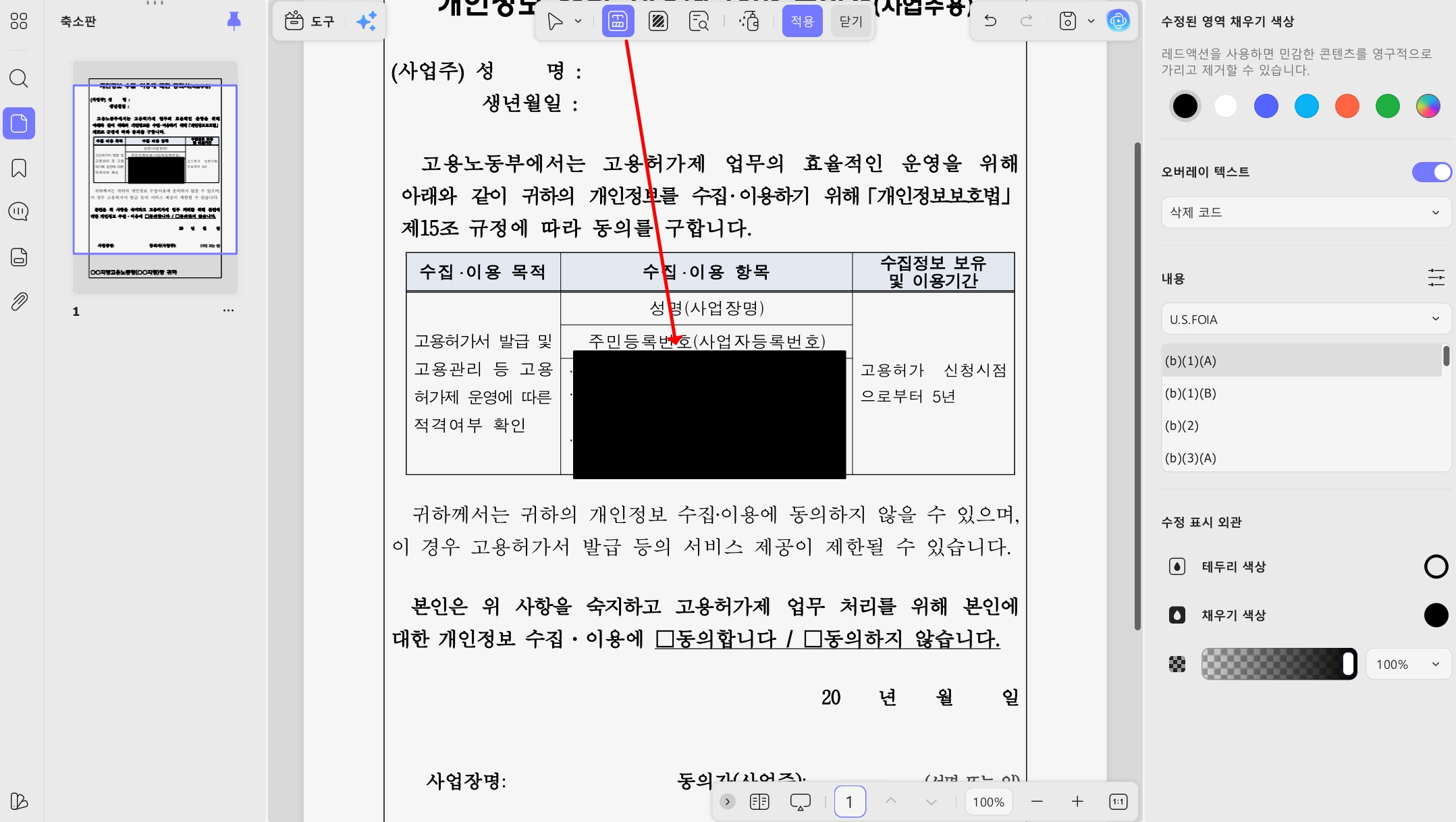Click the 100% zoom level display
Screen dimensions: 1456x822
pyautogui.click(x=988, y=802)
